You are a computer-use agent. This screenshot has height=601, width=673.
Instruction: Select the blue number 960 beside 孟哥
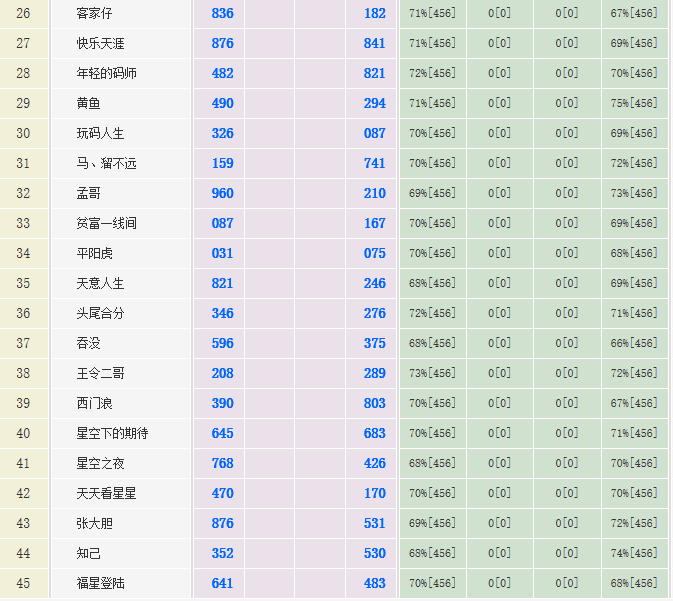(222, 193)
